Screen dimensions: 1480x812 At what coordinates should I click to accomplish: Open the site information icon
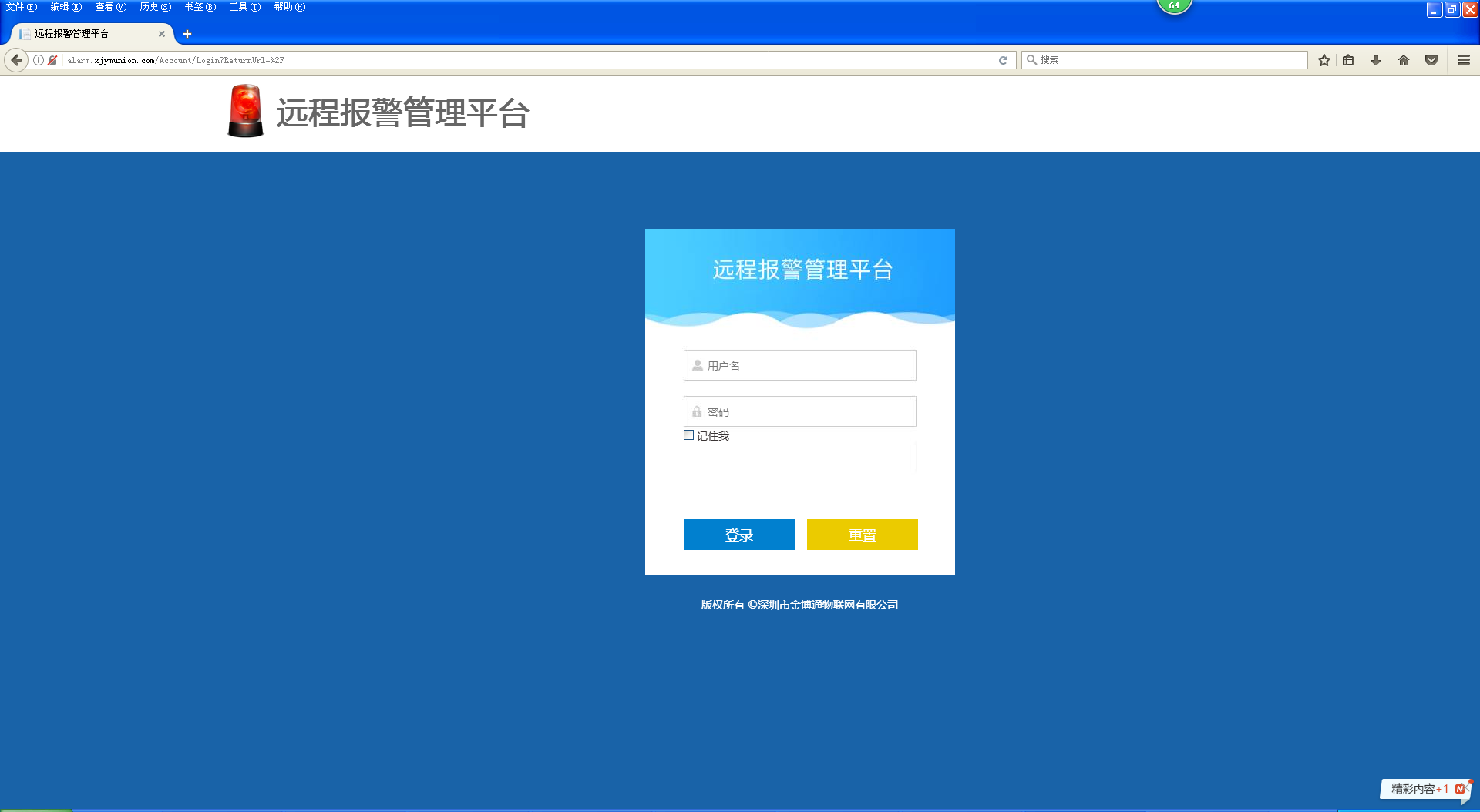click(x=38, y=60)
